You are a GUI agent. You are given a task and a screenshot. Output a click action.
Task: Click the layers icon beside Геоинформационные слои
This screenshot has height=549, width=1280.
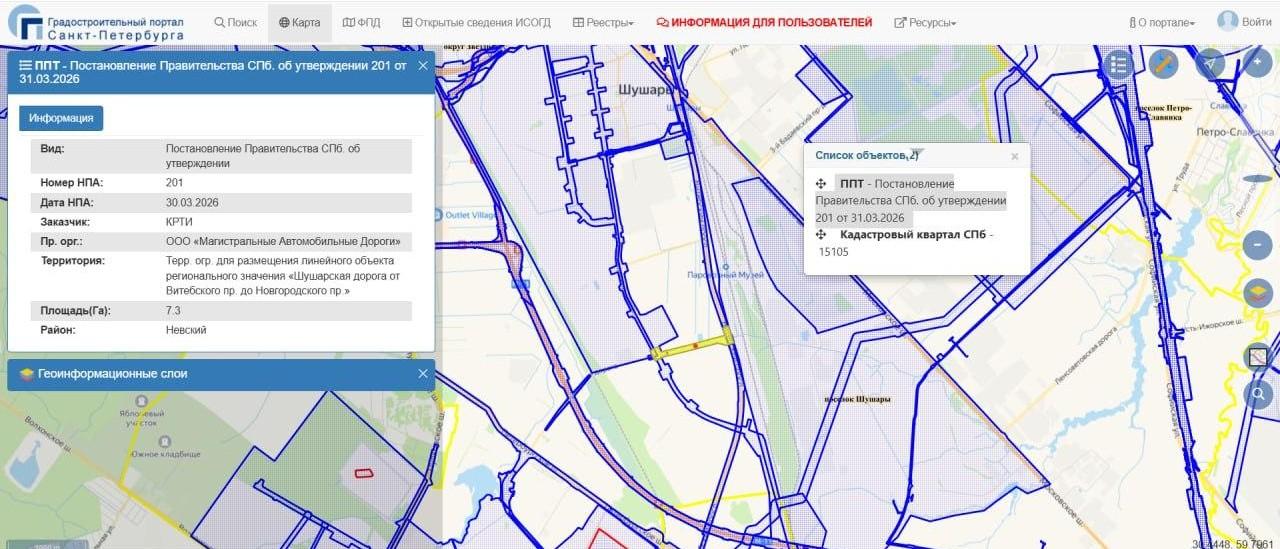click(x=26, y=374)
